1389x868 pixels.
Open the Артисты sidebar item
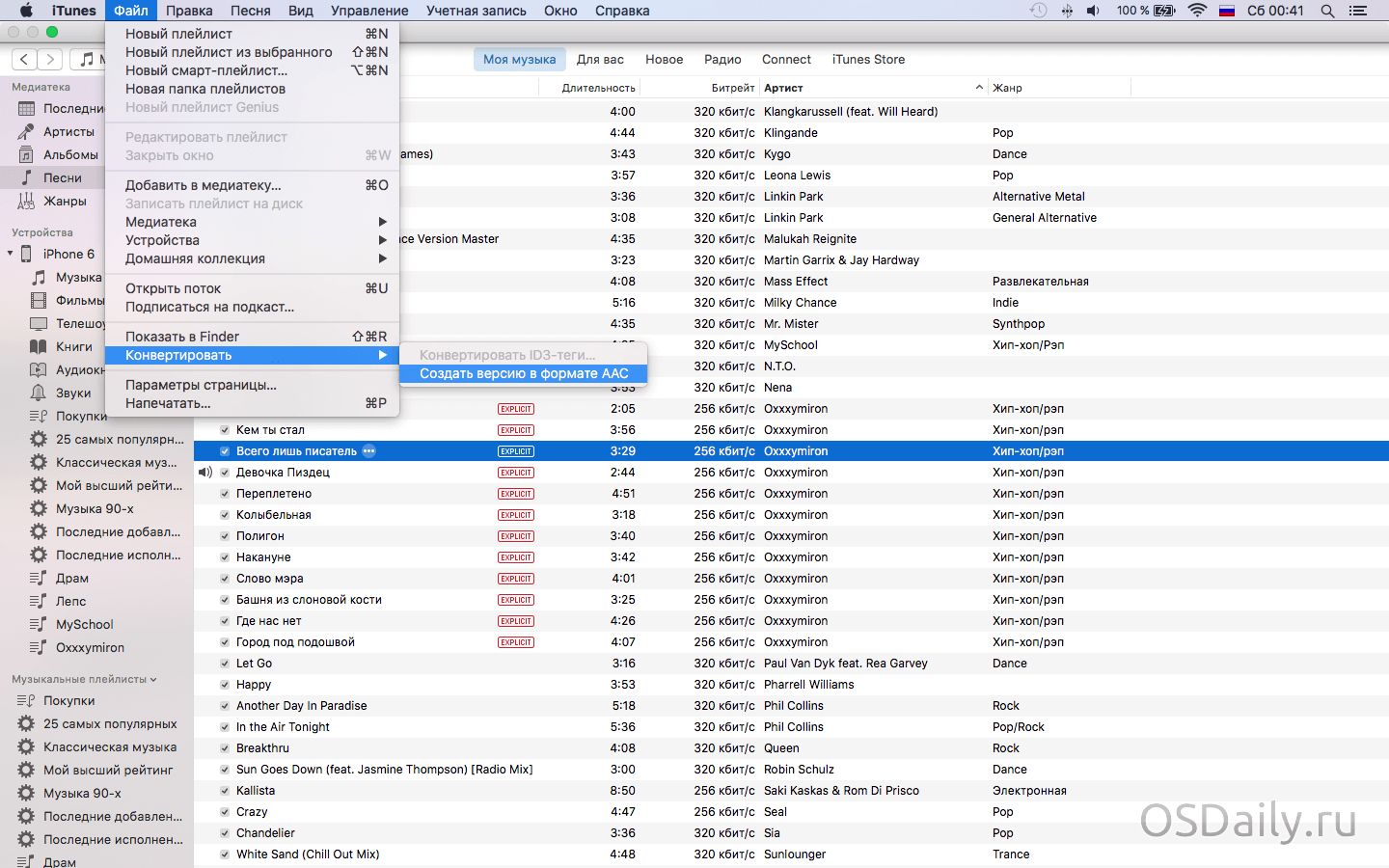pos(68,131)
